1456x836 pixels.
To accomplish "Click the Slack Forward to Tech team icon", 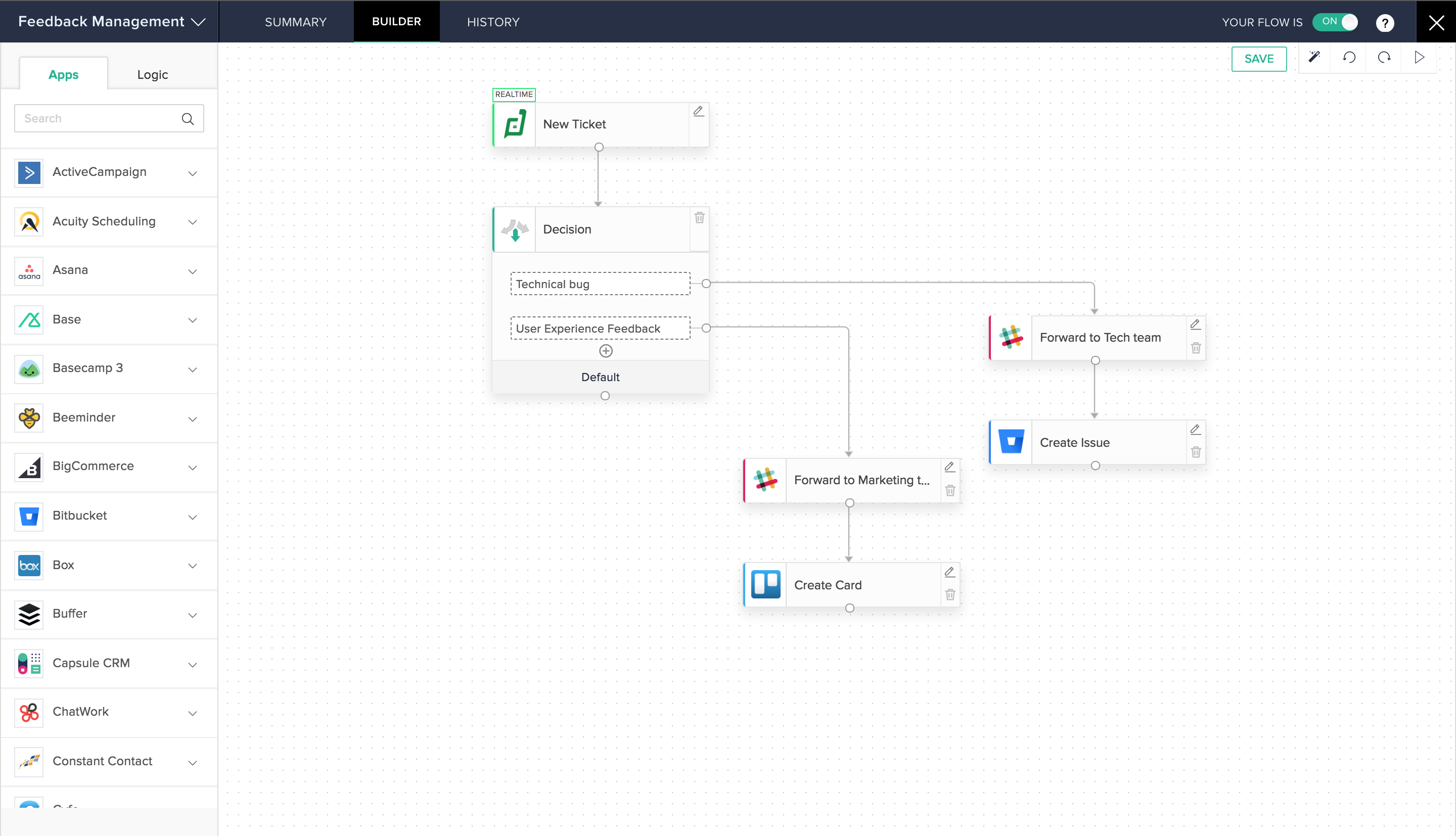I will tap(1011, 337).
